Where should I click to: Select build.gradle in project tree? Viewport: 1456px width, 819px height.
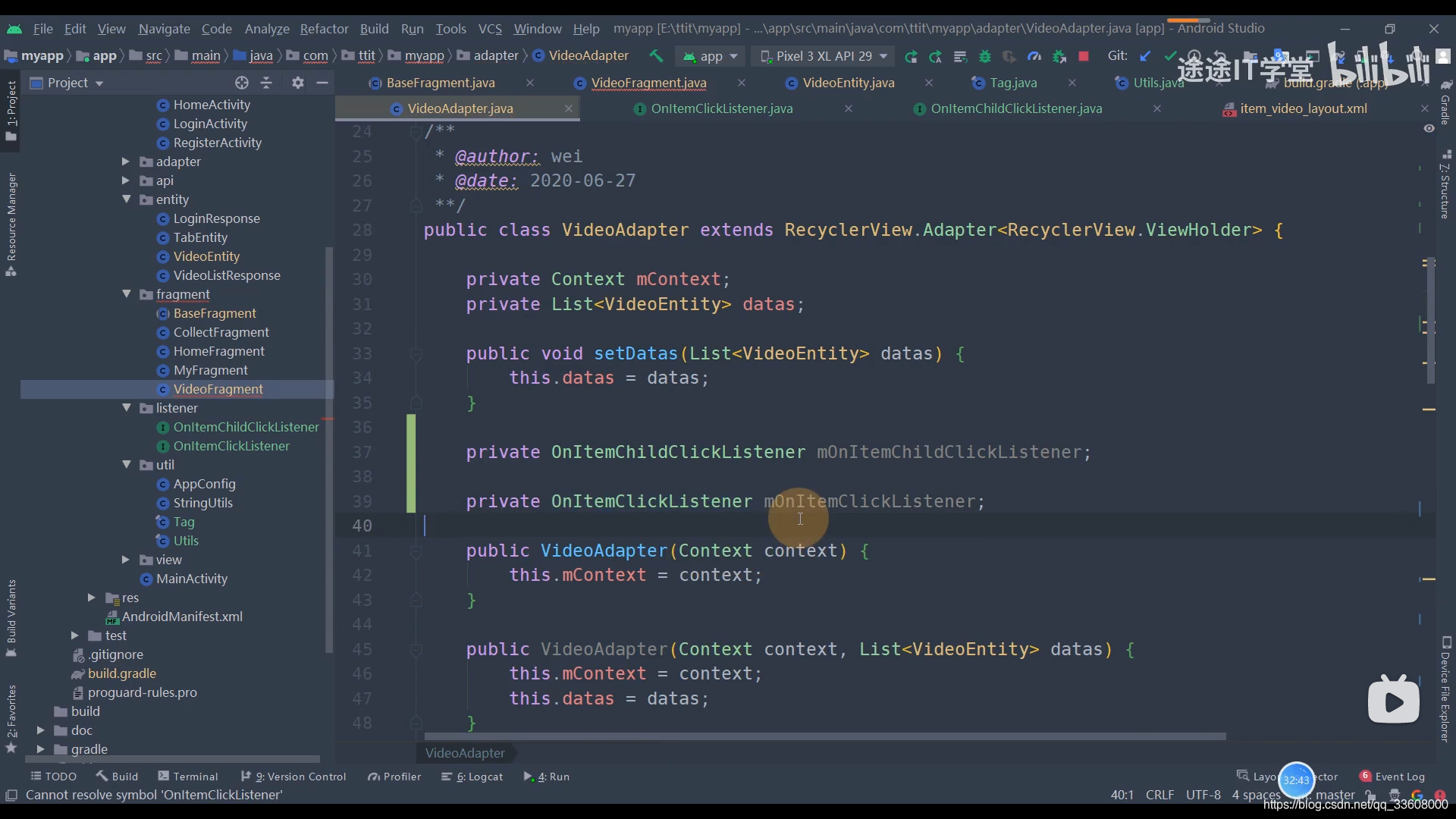(x=121, y=673)
